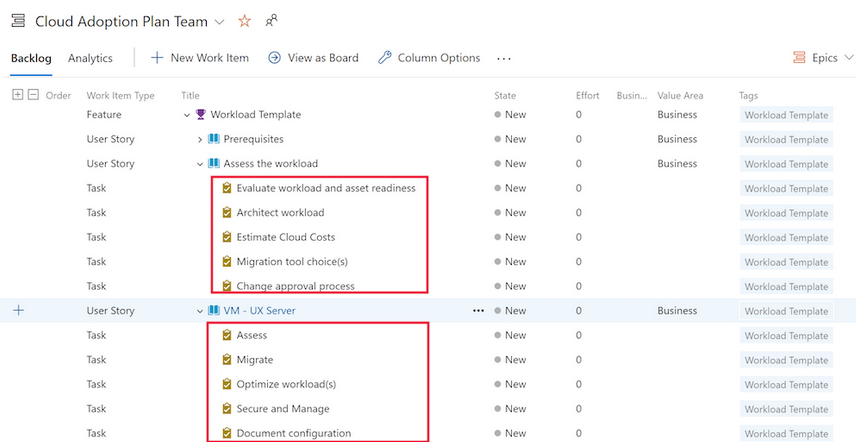Open the team members icon
Screen dimensions: 856x442
click(271, 21)
